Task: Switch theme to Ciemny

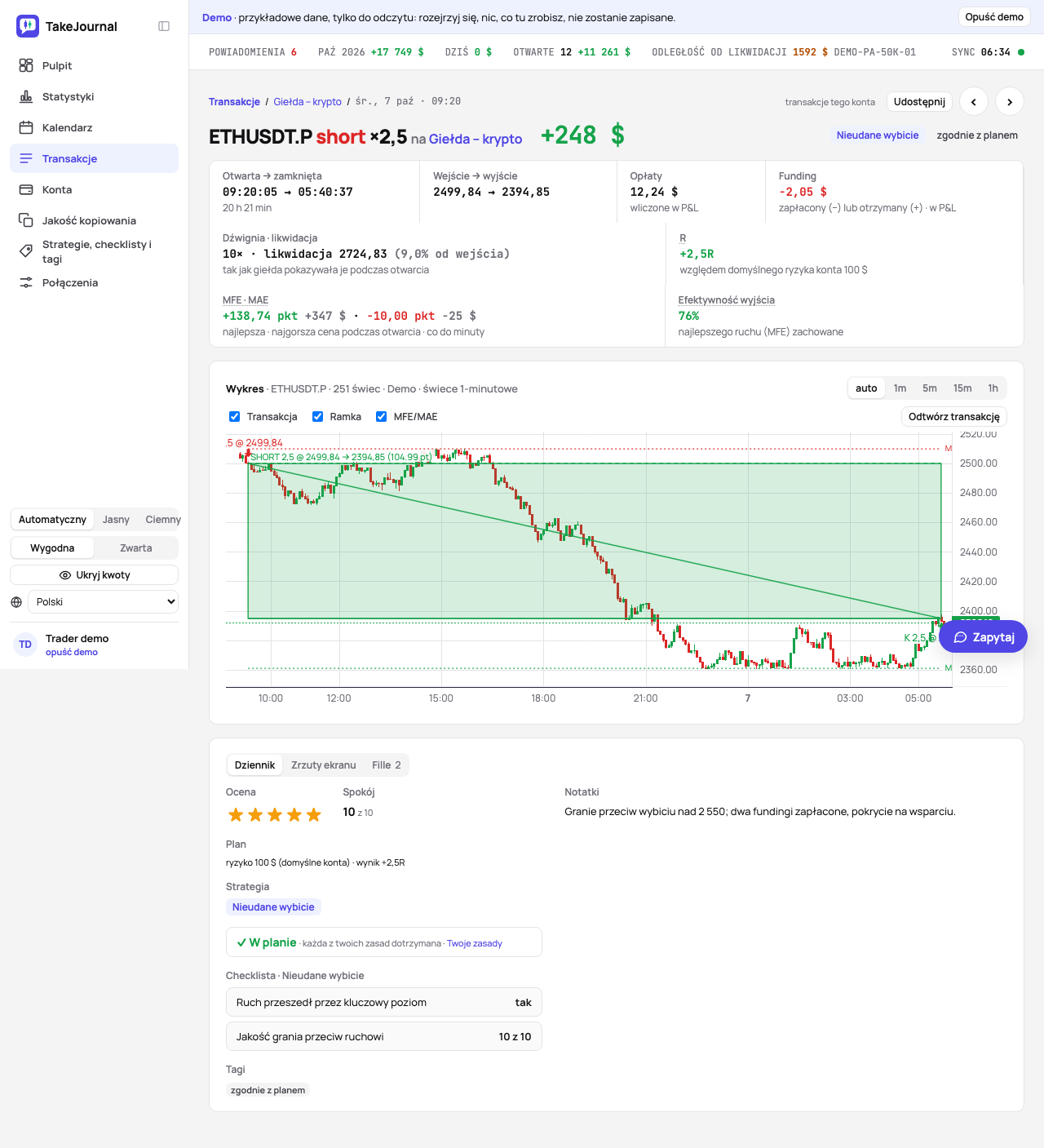Action: 163,520
